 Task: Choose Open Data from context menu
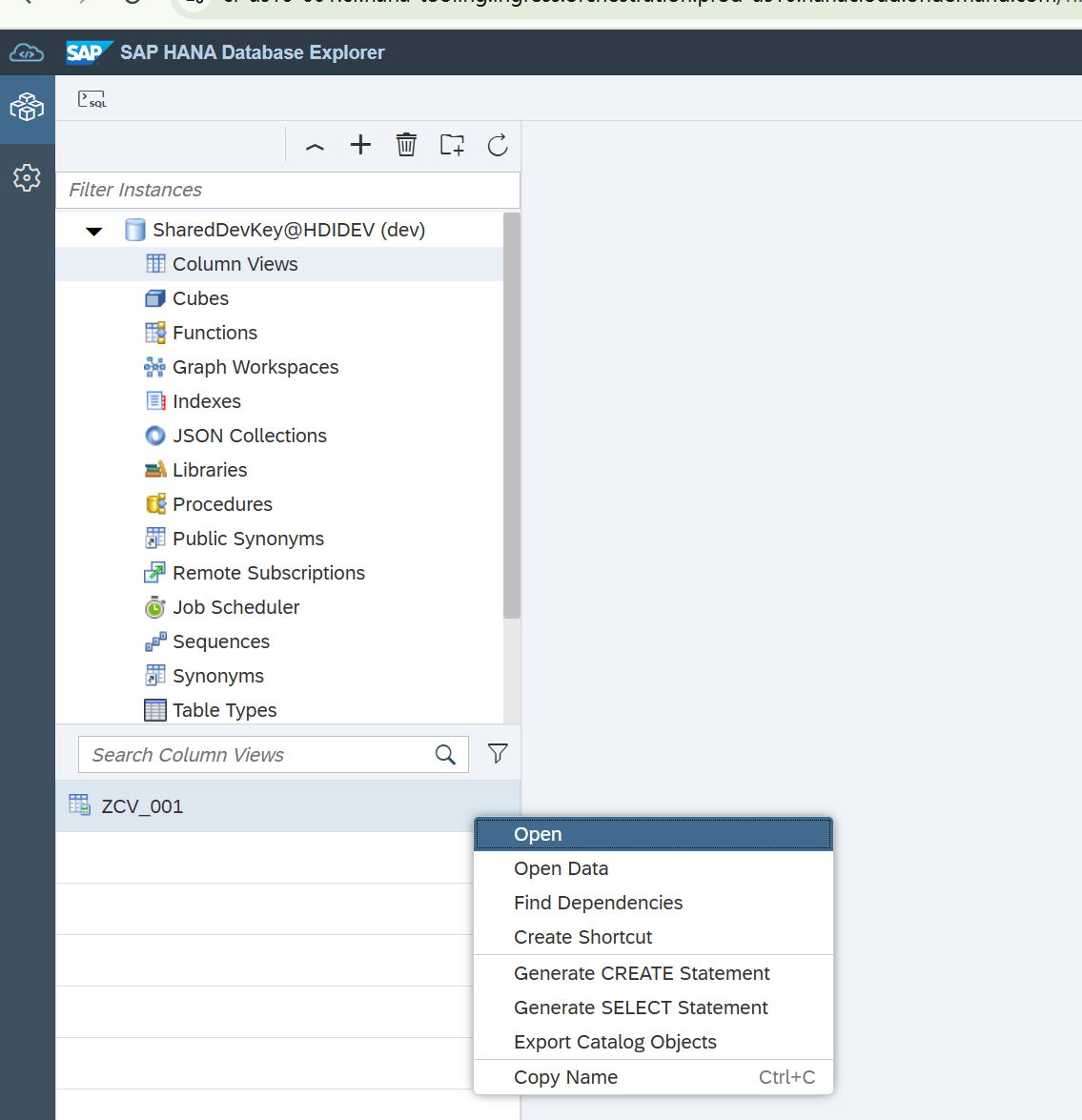pos(653,868)
